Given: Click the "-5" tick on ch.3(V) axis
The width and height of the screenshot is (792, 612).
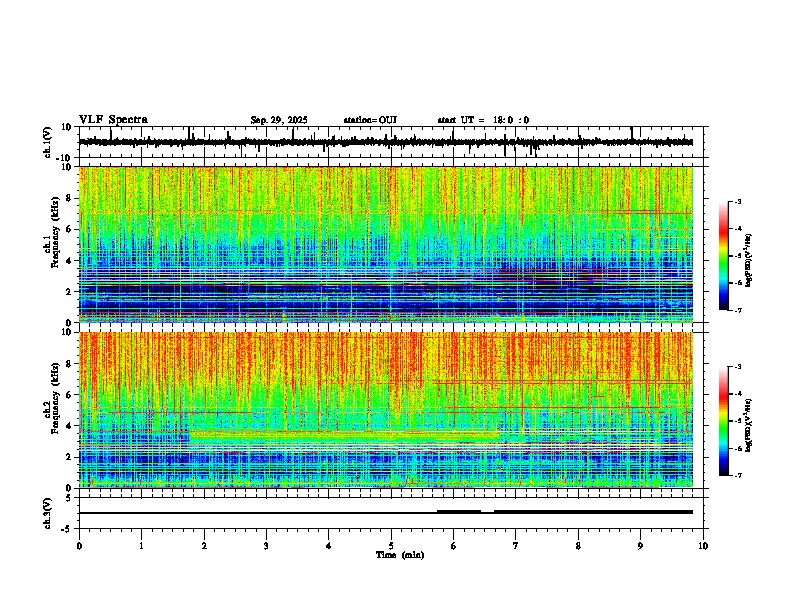Looking at the screenshot, I should point(68,529).
